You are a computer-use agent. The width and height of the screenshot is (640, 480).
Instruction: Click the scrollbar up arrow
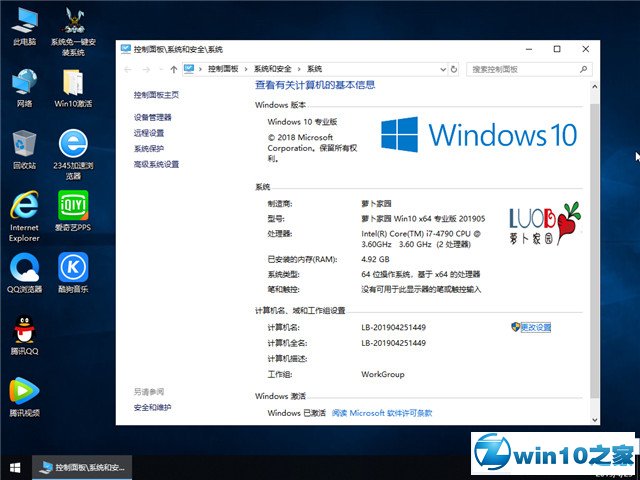(595, 87)
